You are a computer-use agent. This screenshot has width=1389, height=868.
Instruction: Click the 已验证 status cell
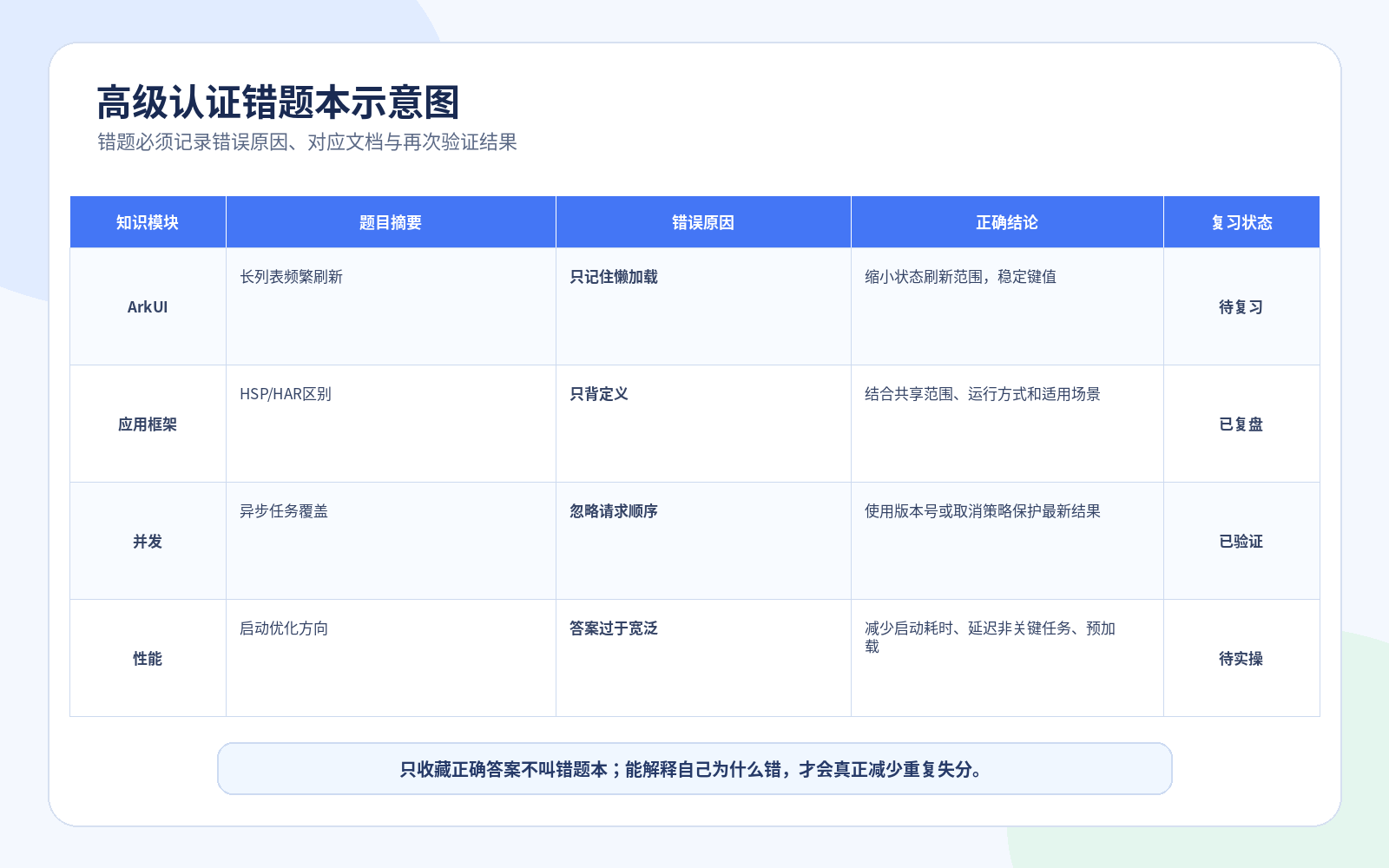tap(1241, 541)
